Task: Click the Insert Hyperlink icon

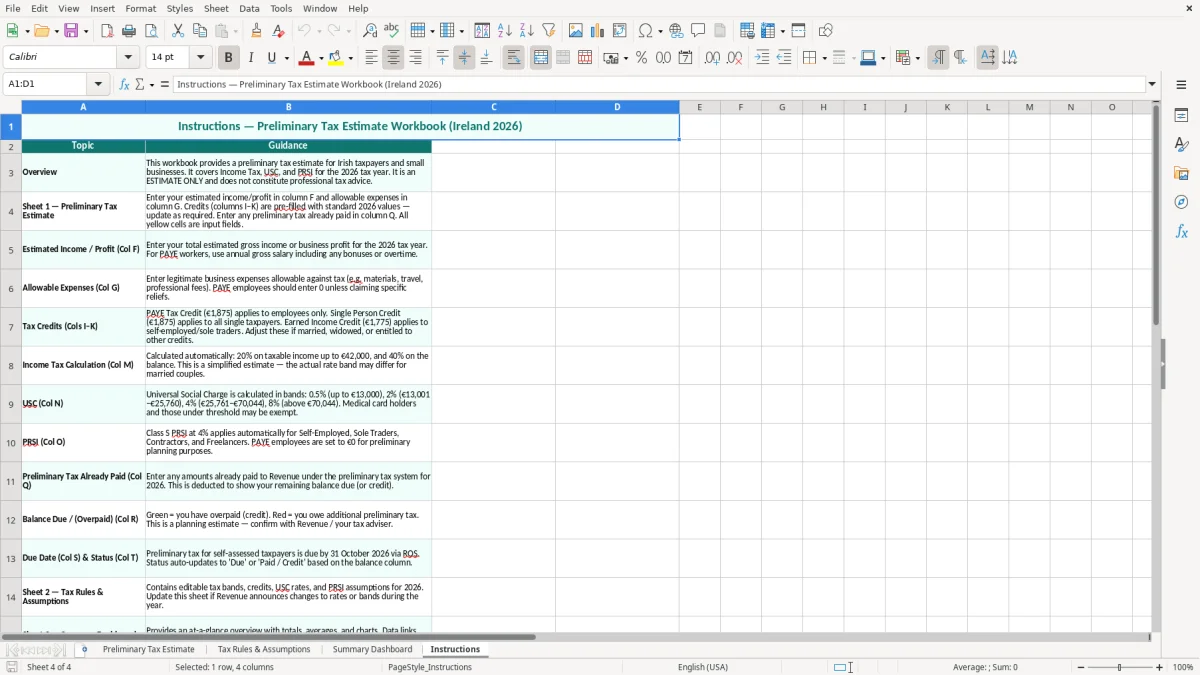Action: click(x=676, y=31)
